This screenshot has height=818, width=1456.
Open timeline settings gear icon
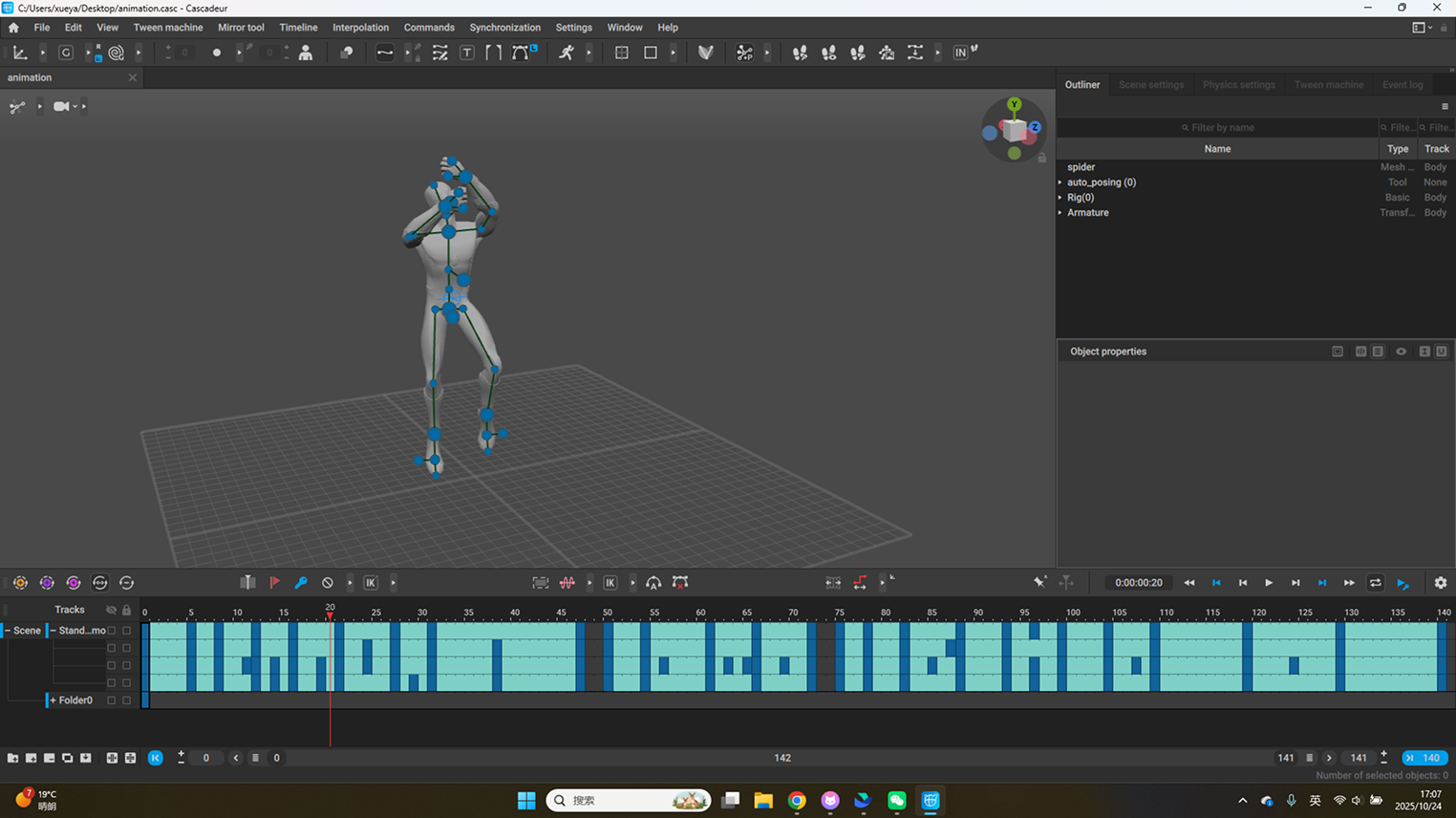click(1440, 583)
